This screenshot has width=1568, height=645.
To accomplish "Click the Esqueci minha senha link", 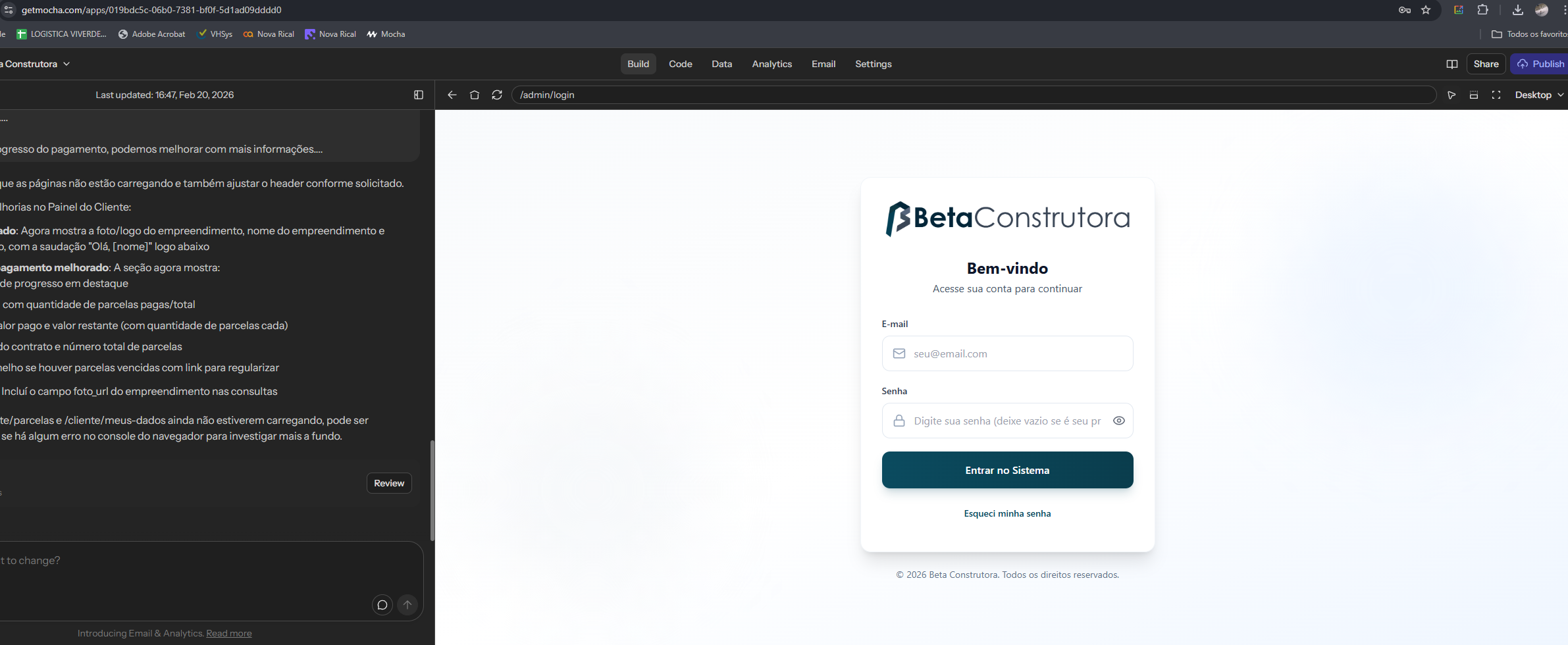I will (1007, 513).
